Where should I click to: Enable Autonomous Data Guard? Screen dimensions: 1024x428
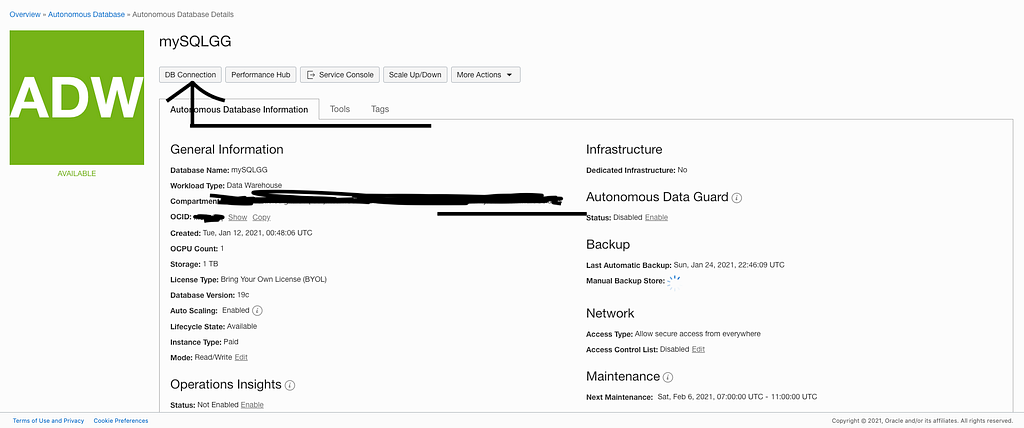[x=656, y=217]
